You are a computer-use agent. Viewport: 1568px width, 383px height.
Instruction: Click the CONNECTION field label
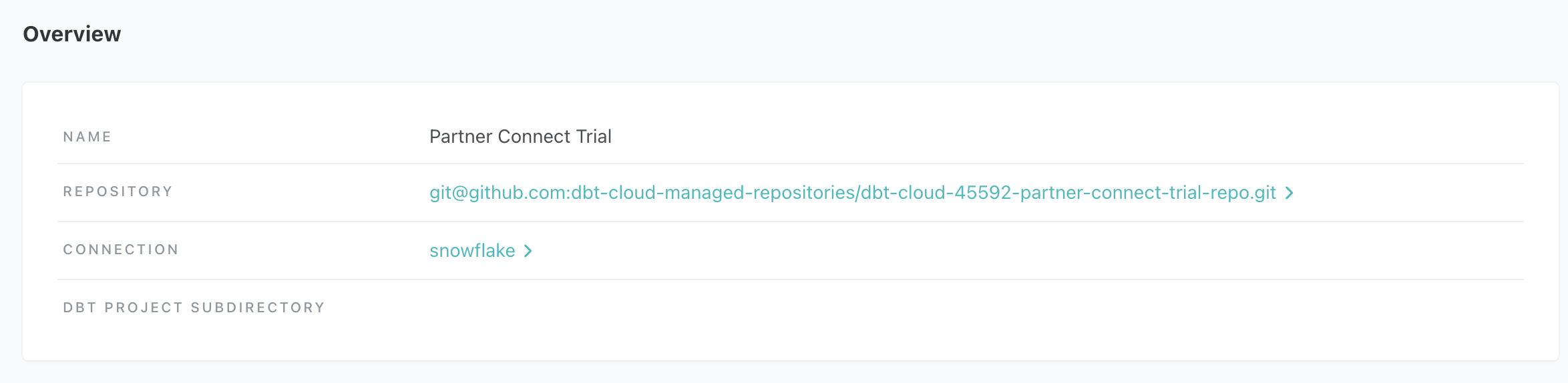pos(121,250)
